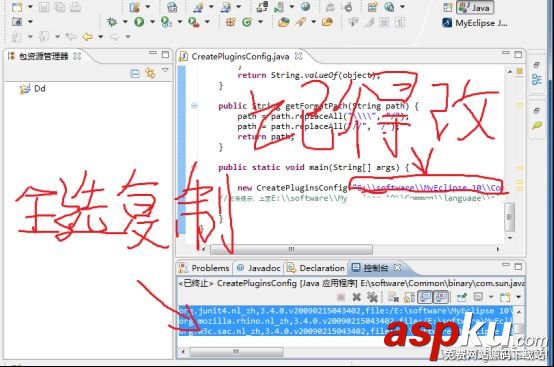Open the Debug dropdown arrow

click(x=125, y=22)
